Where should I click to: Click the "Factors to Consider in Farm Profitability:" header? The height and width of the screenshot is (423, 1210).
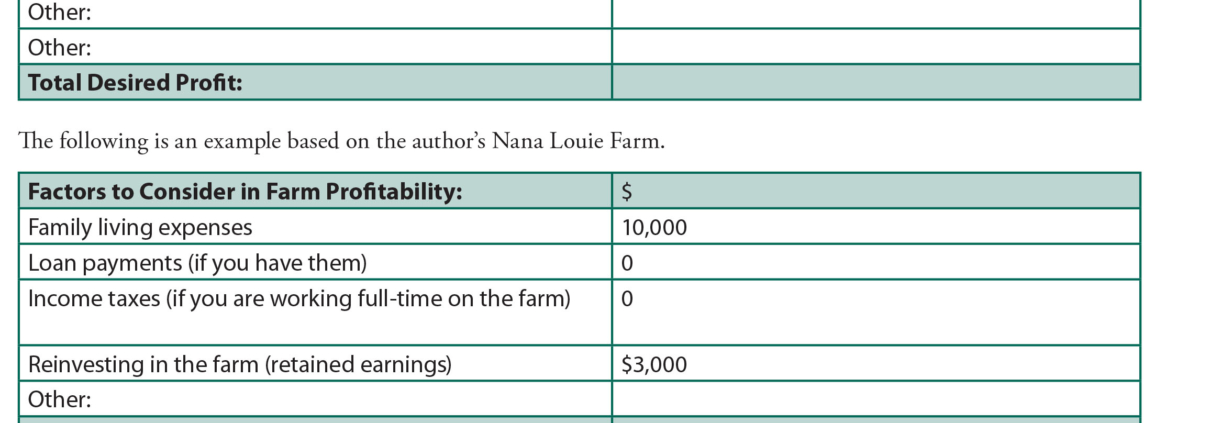coord(245,192)
